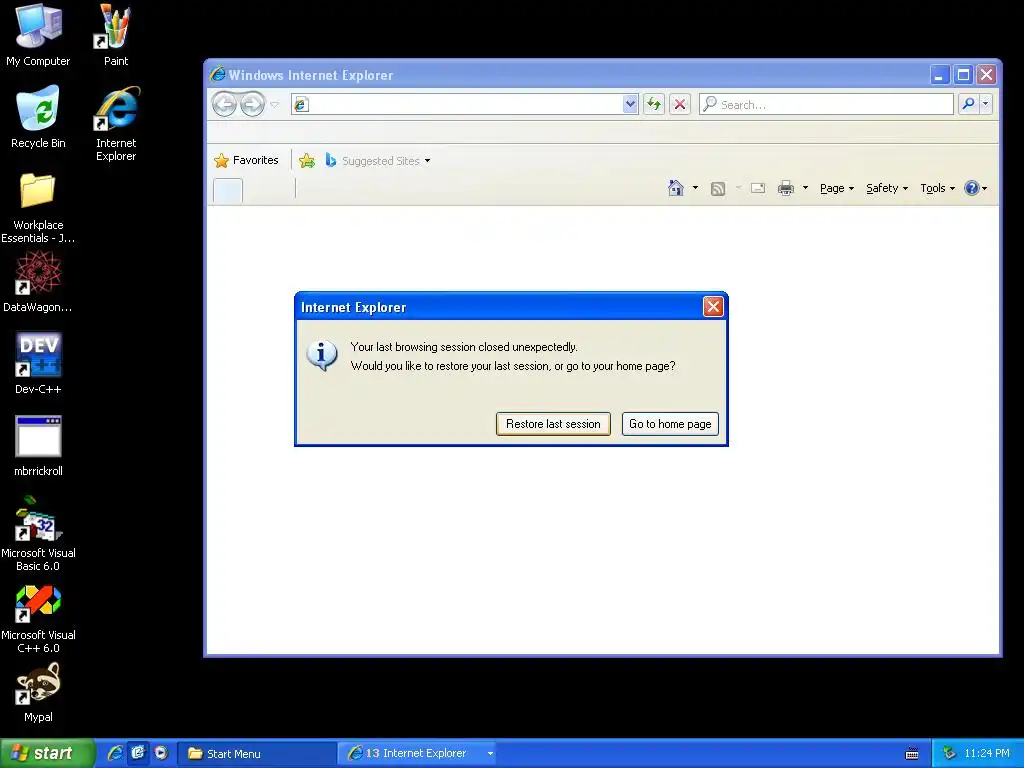This screenshot has width=1024, height=768.
Task: Click the green Refresh icon
Action: pos(654,104)
